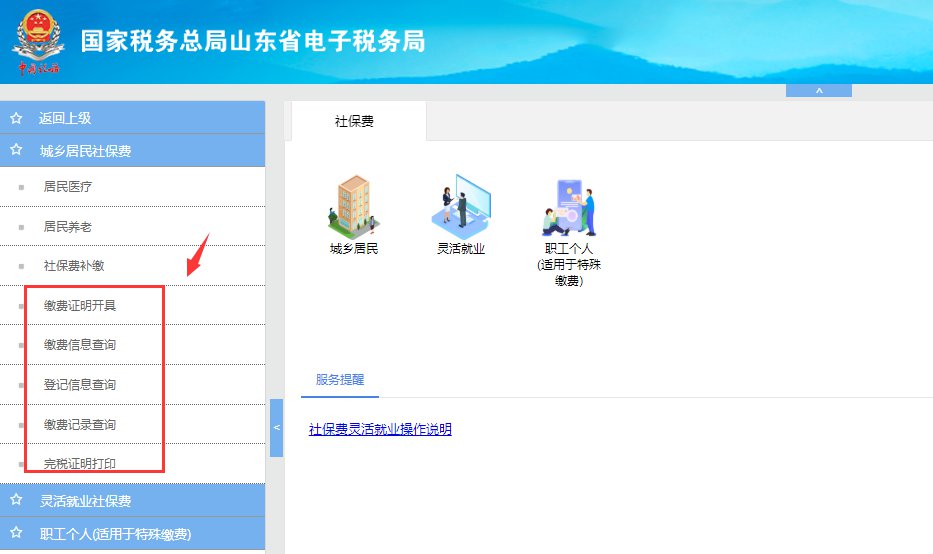Image resolution: width=933 pixels, height=554 pixels.
Task: Expand the 灵活就业社保费 section
Action: tap(85, 501)
